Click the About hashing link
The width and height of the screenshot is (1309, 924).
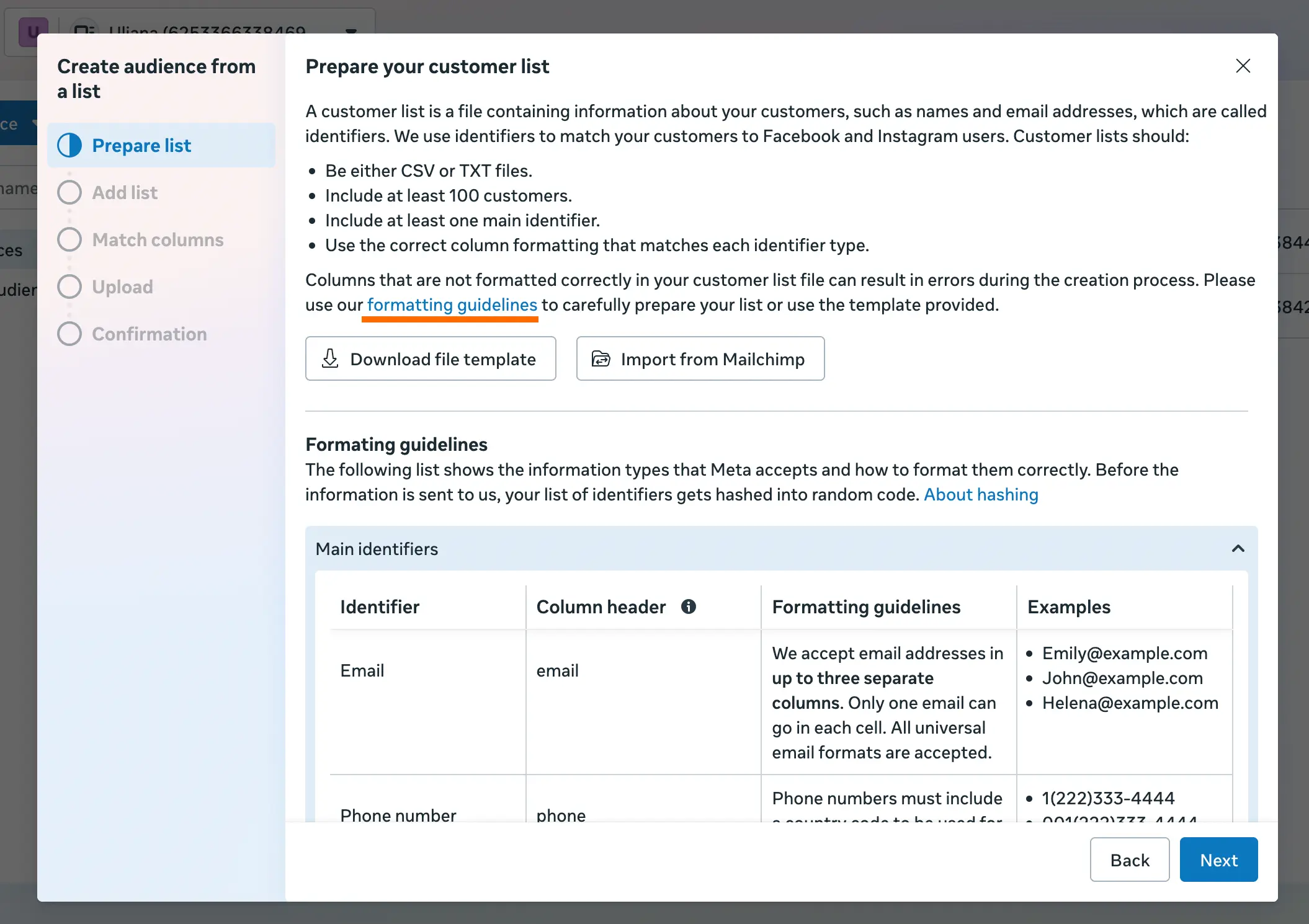click(981, 494)
